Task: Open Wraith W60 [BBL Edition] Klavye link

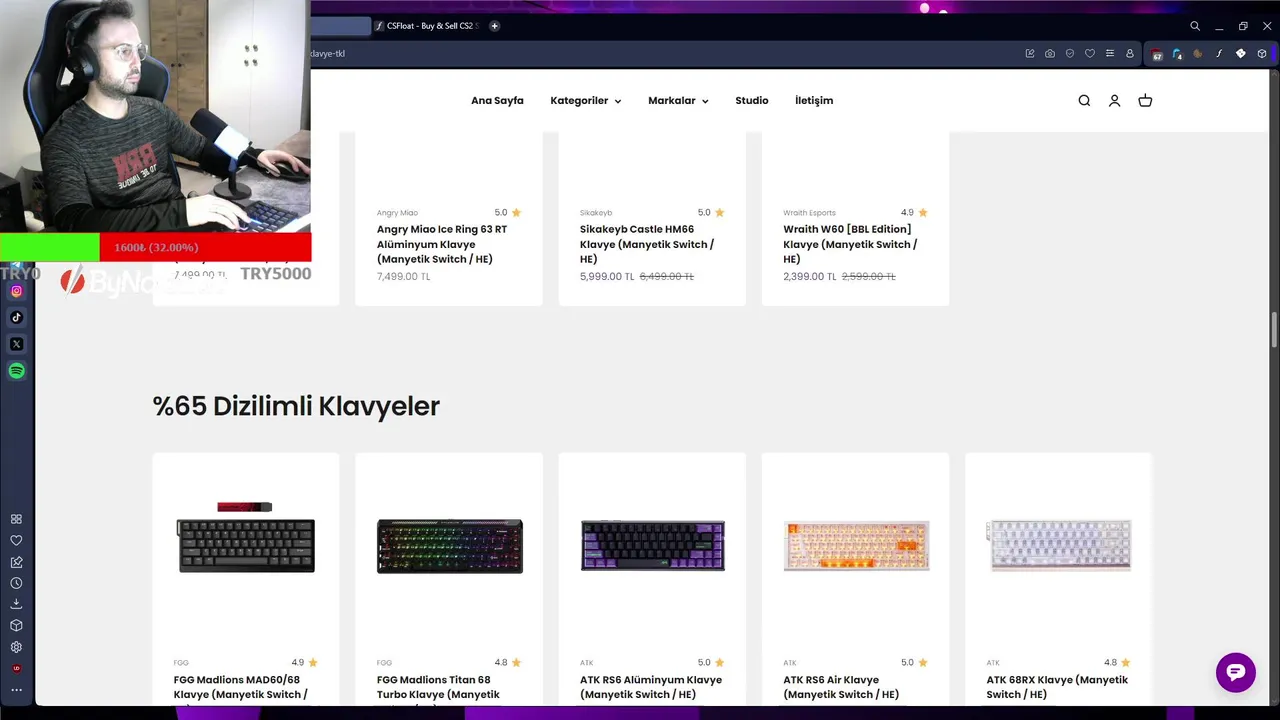Action: pyautogui.click(x=850, y=244)
